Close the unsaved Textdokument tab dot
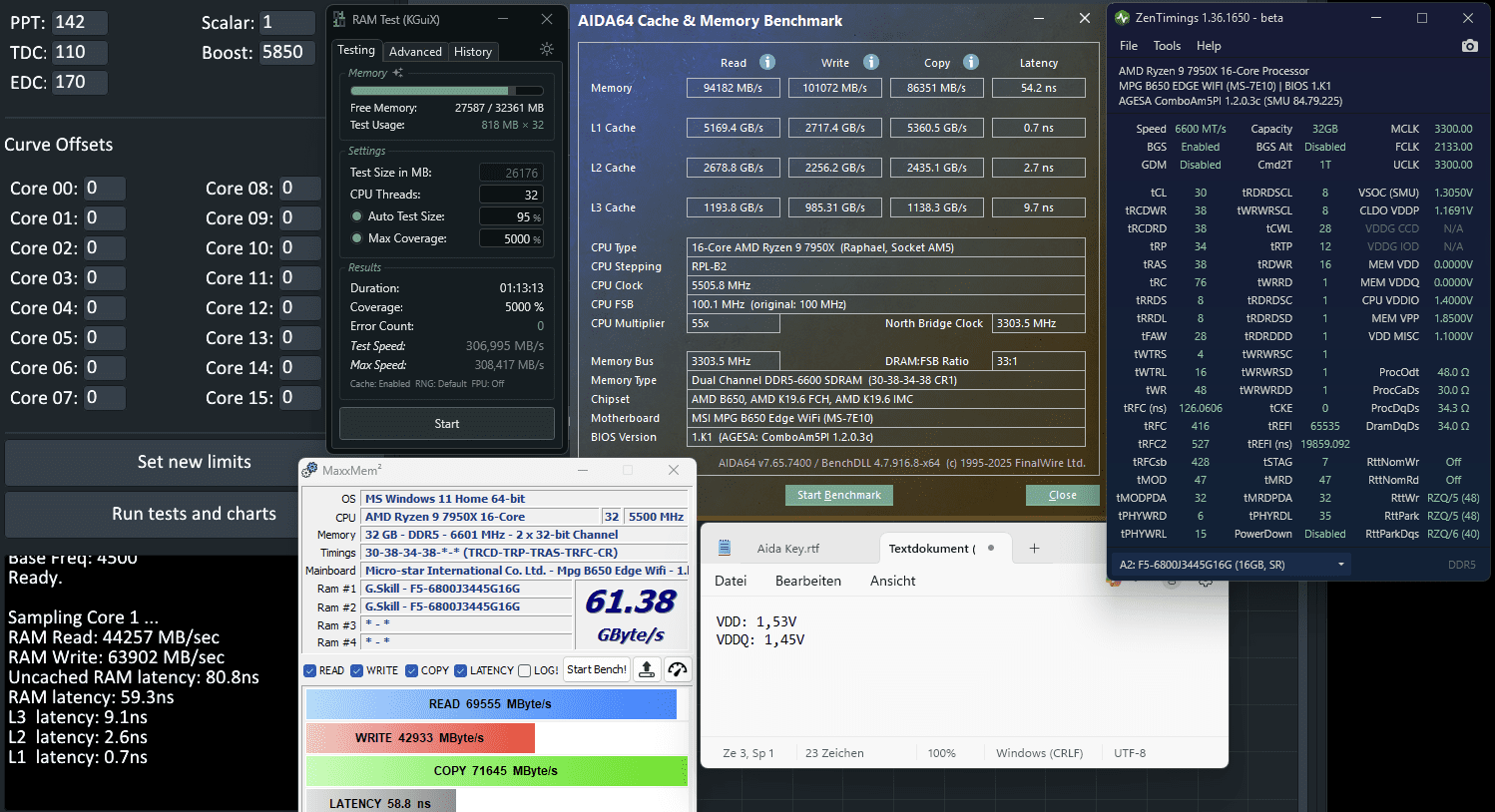Image resolution: width=1495 pixels, height=812 pixels. (991, 548)
